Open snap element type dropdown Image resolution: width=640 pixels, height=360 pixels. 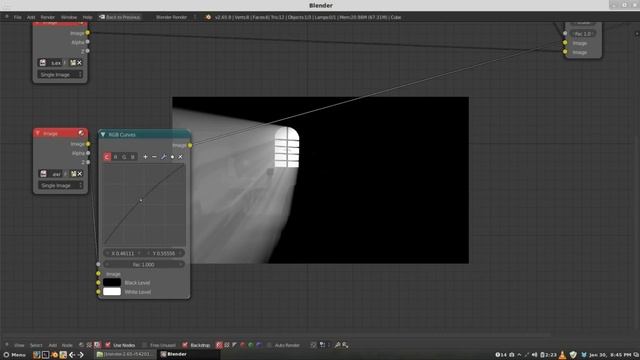(324, 345)
